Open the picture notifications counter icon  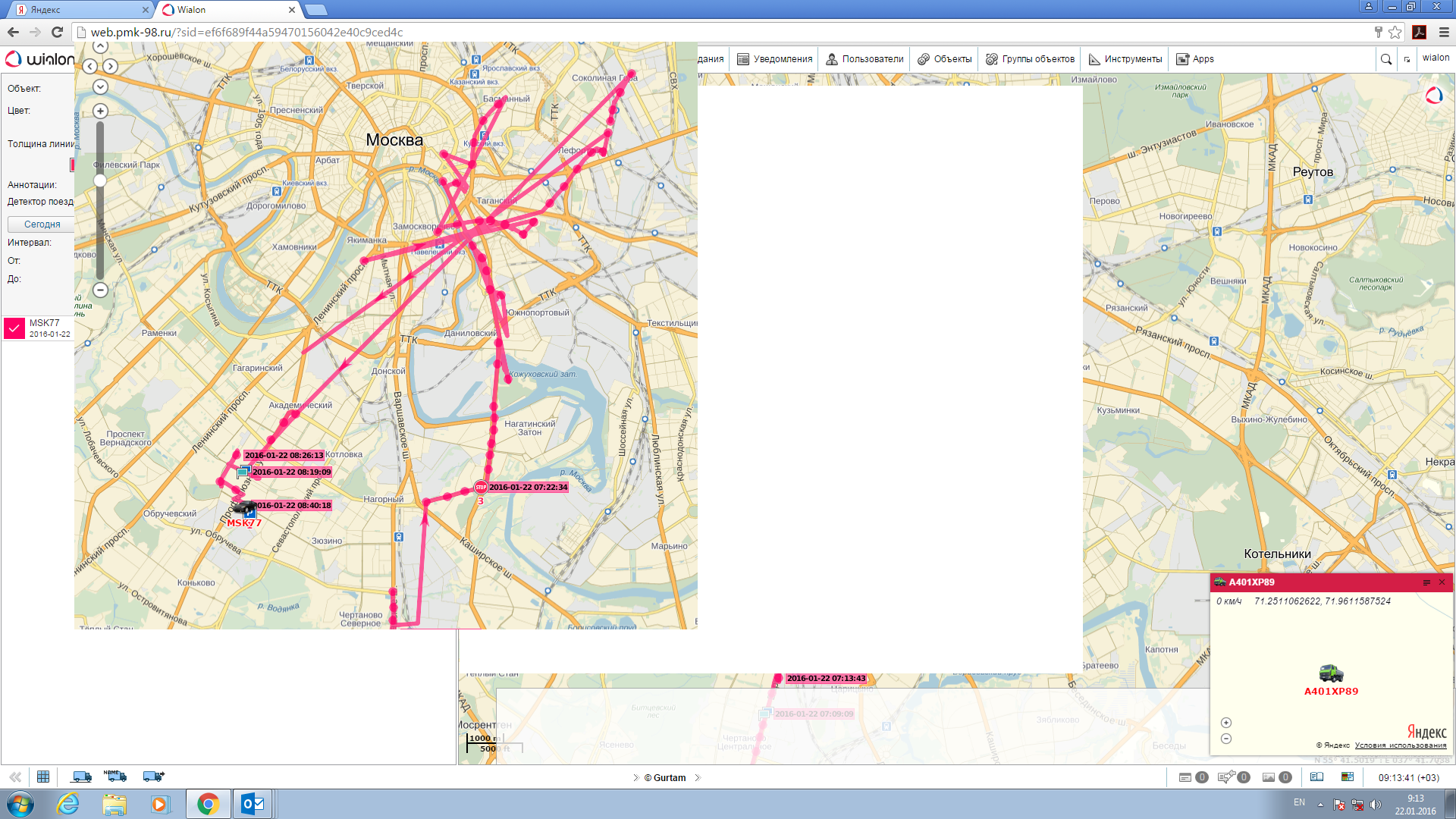point(1269,777)
